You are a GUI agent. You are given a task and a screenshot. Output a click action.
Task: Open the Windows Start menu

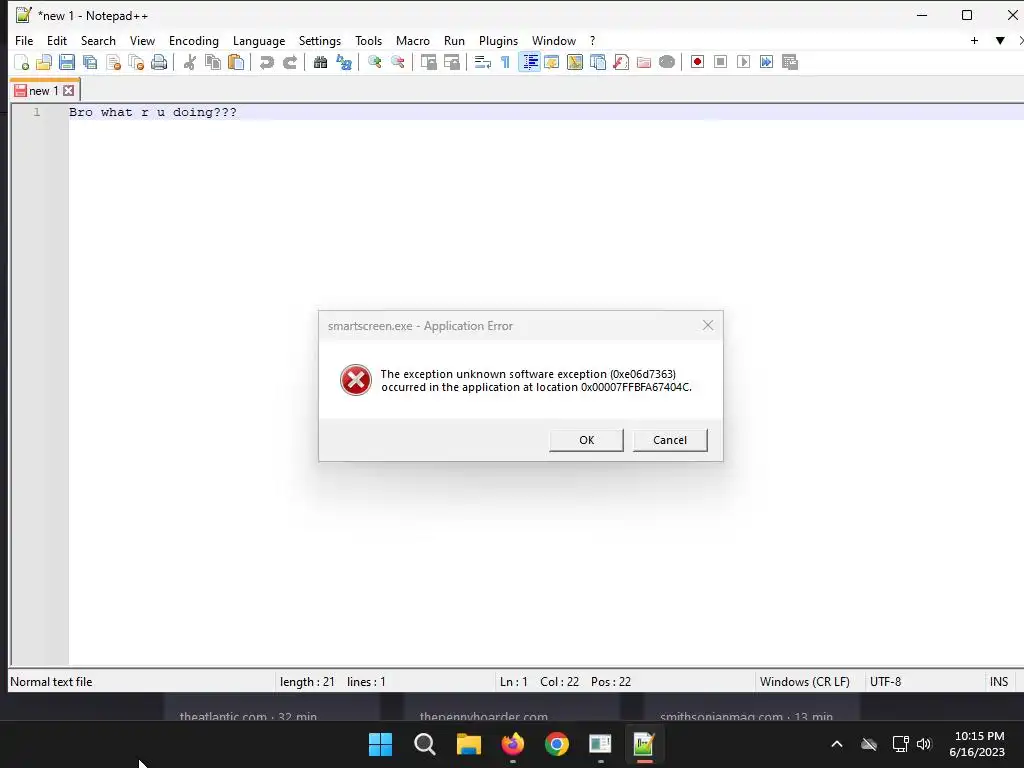(x=381, y=744)
